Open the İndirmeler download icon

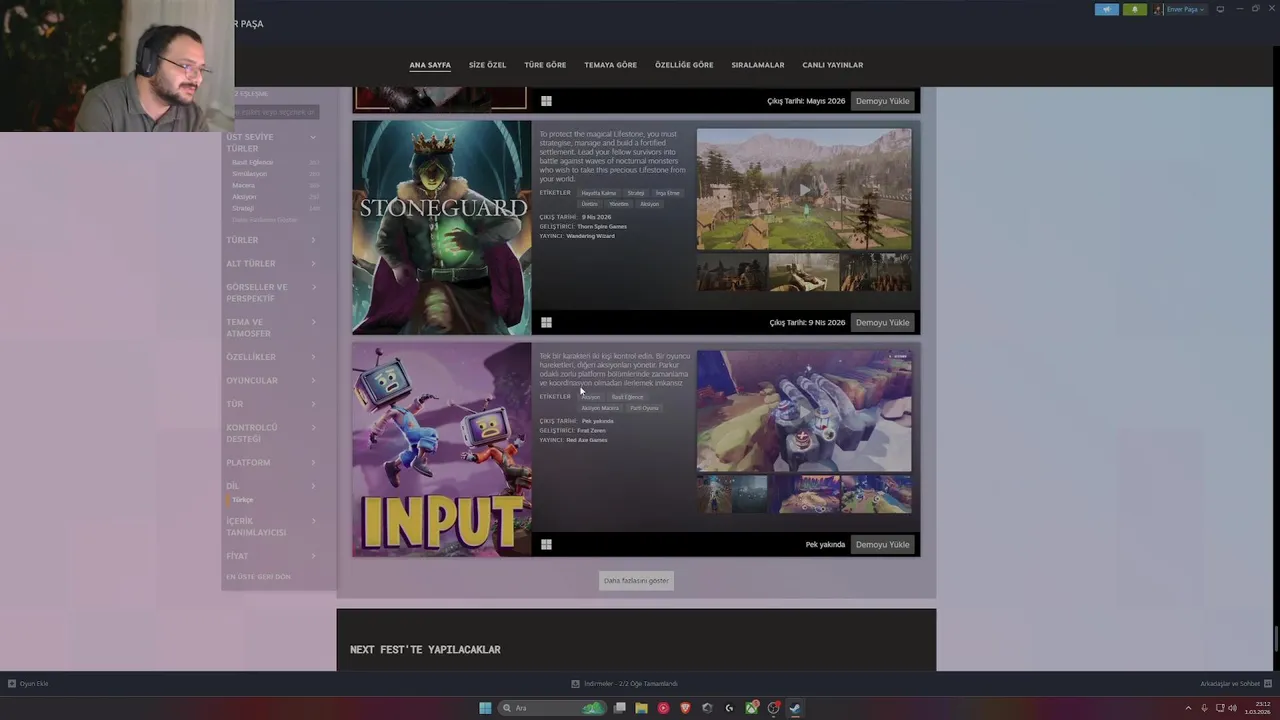point(575,684)
